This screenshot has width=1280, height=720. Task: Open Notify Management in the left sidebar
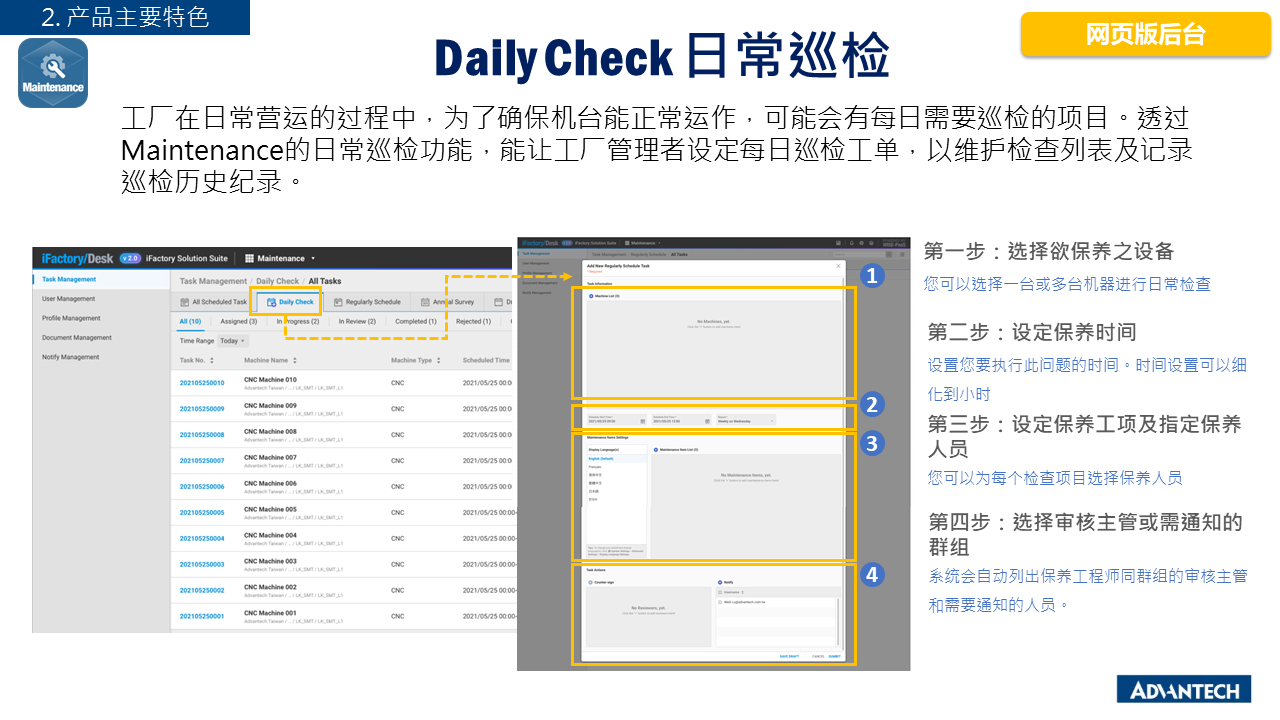tap(70, 357)
